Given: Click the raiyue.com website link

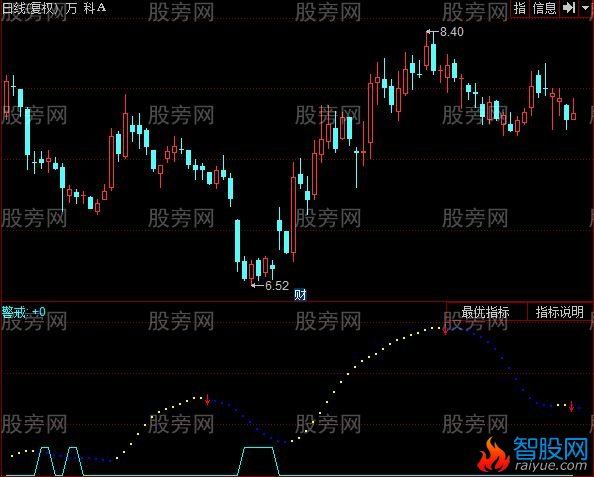Looking at the screenshot, I should [x=551, y=465].
